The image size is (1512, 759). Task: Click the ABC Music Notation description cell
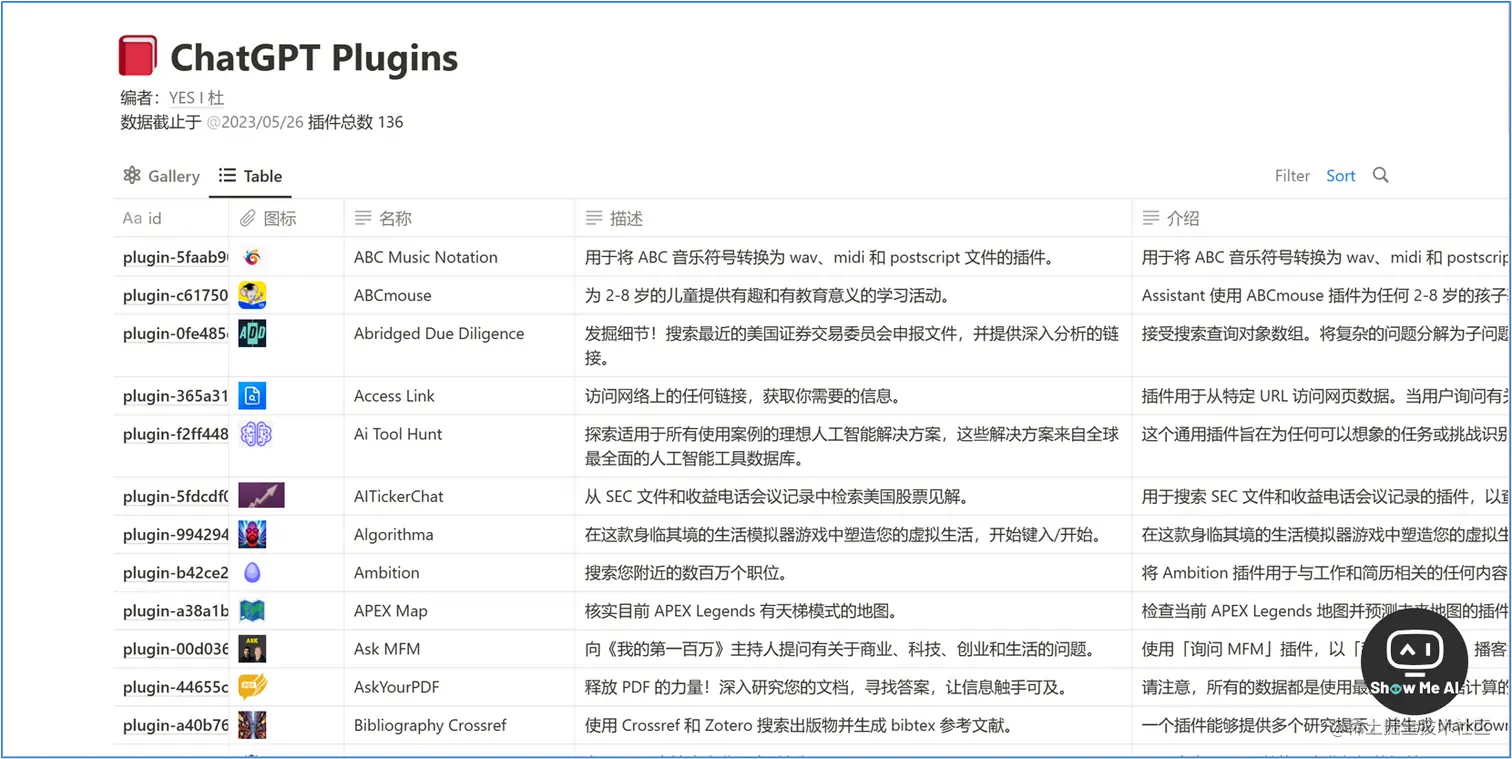853,257
